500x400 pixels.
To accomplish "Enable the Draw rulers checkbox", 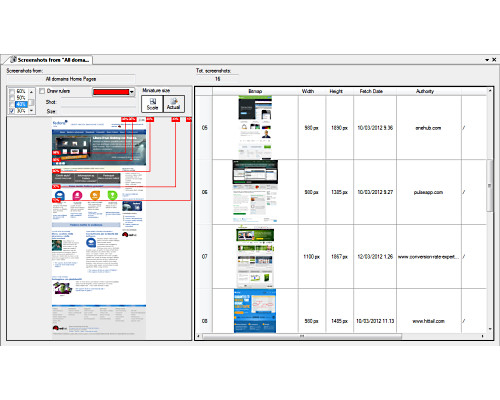I will pyautogui.click(x=42, y=91).
